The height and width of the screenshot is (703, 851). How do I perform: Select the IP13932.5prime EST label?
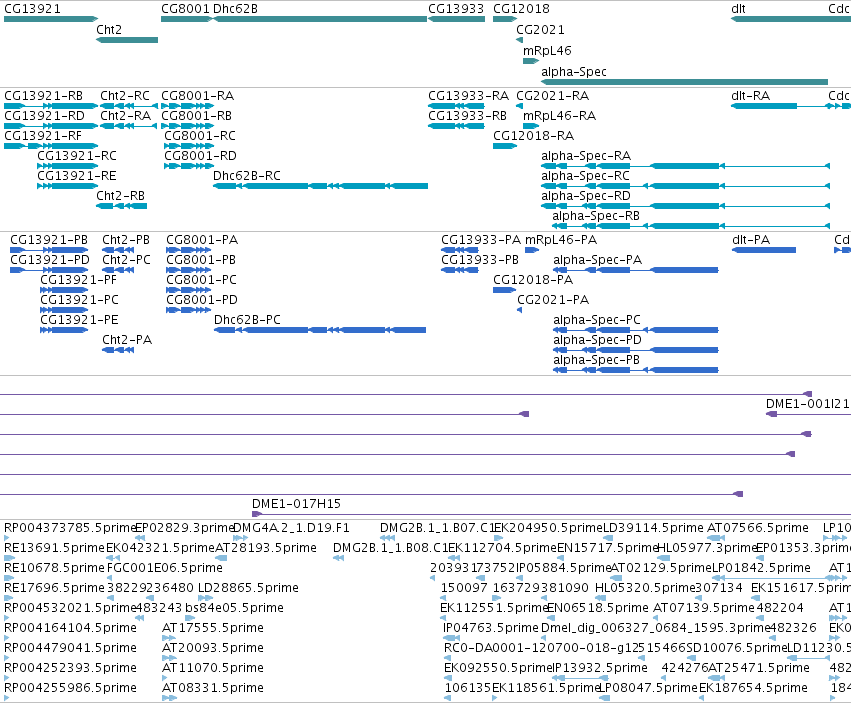click(600, 668)
